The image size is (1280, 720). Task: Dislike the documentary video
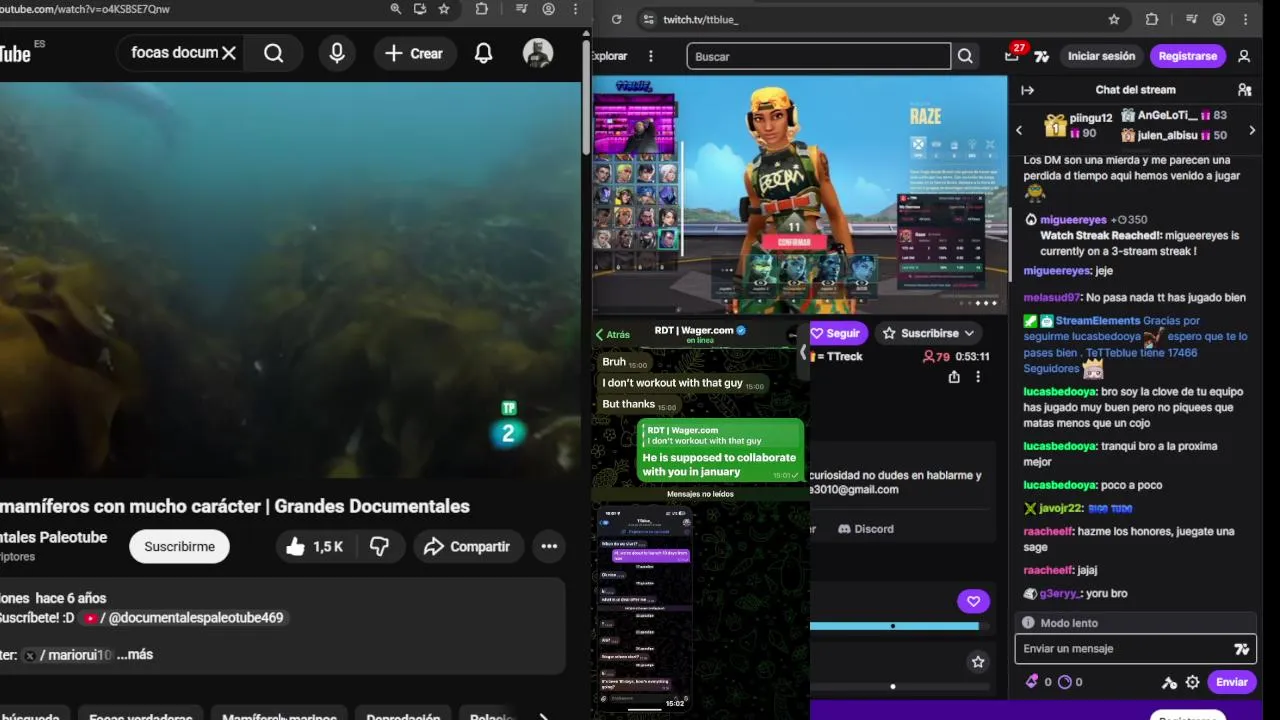coord(380,546)
